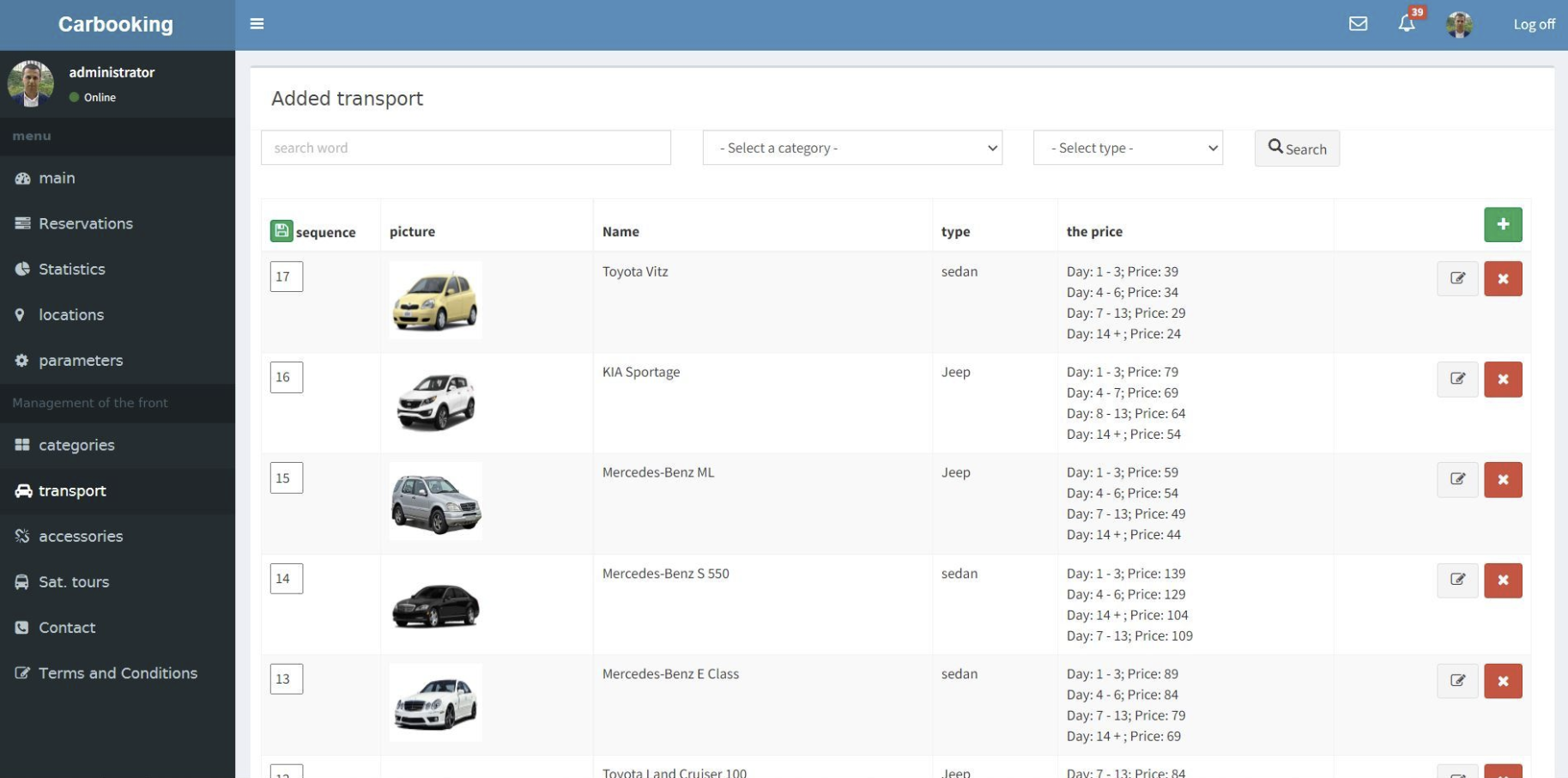
Task: Collapse sidebar using the hamburger icon
Action: [x=256, y=23]
